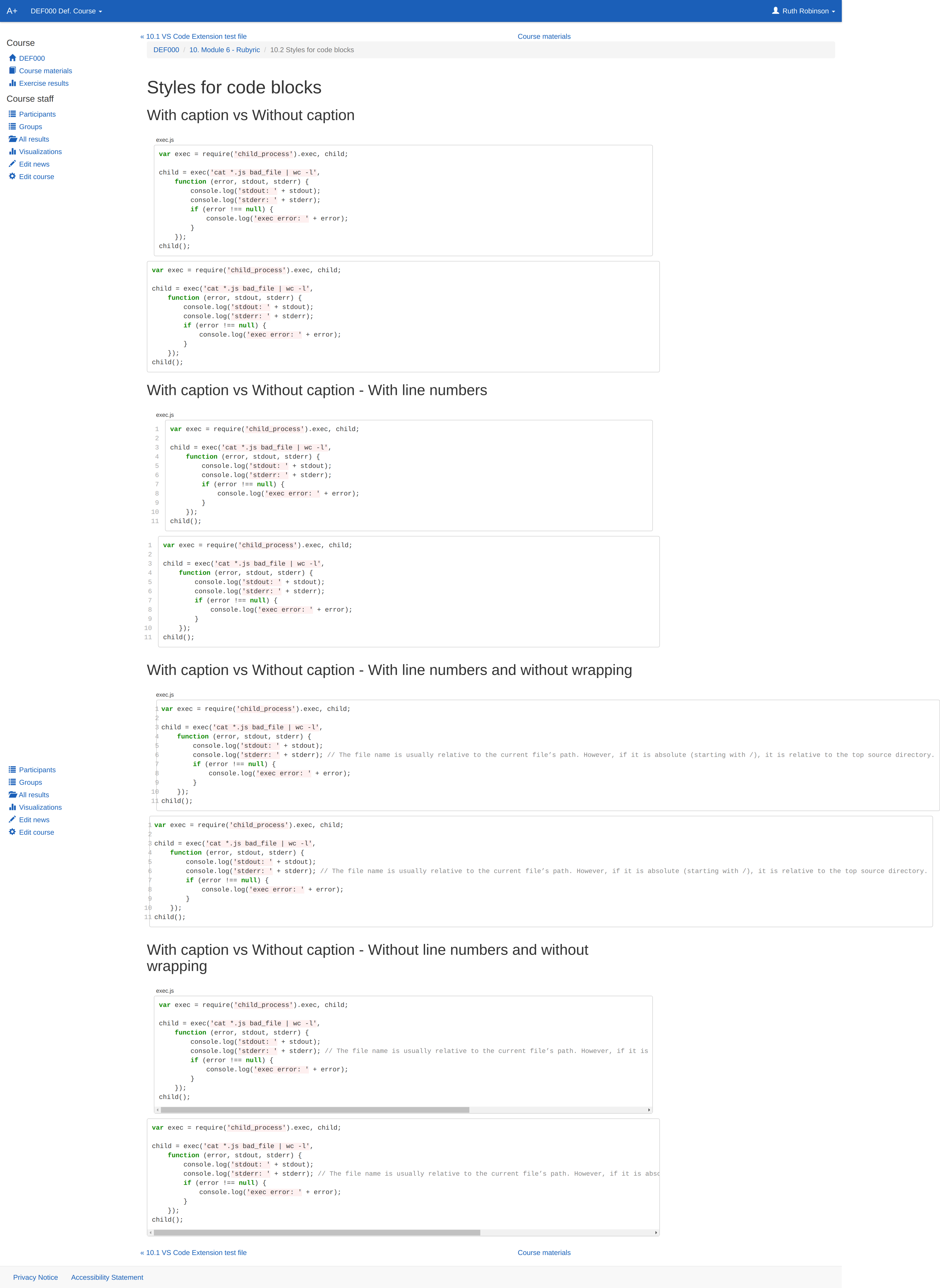Click the Groups list icon in sidebar
The width and height of the screenshot is (940, 1288).
(x=13, y=127)
